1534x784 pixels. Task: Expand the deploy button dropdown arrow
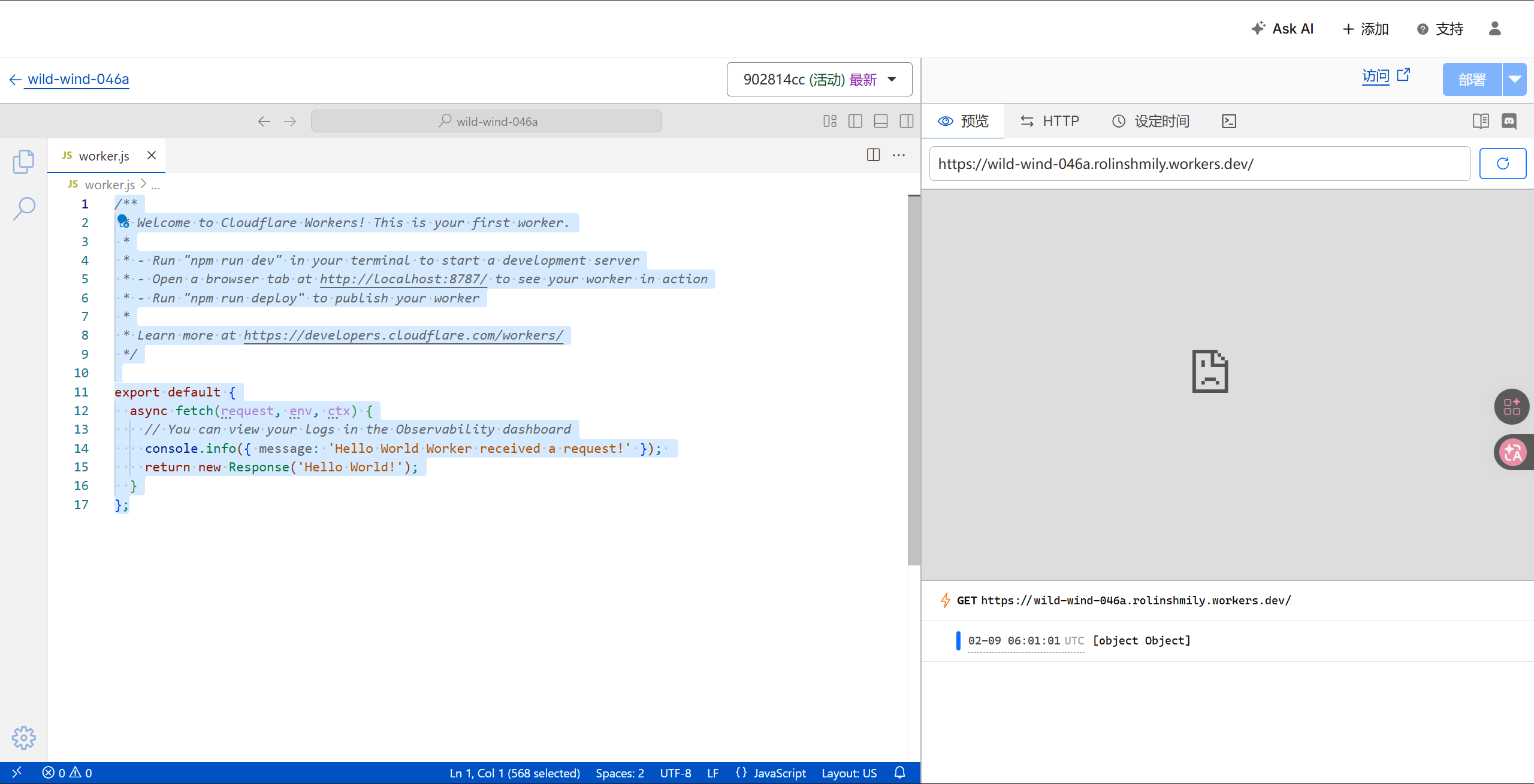coord(1515,79)
